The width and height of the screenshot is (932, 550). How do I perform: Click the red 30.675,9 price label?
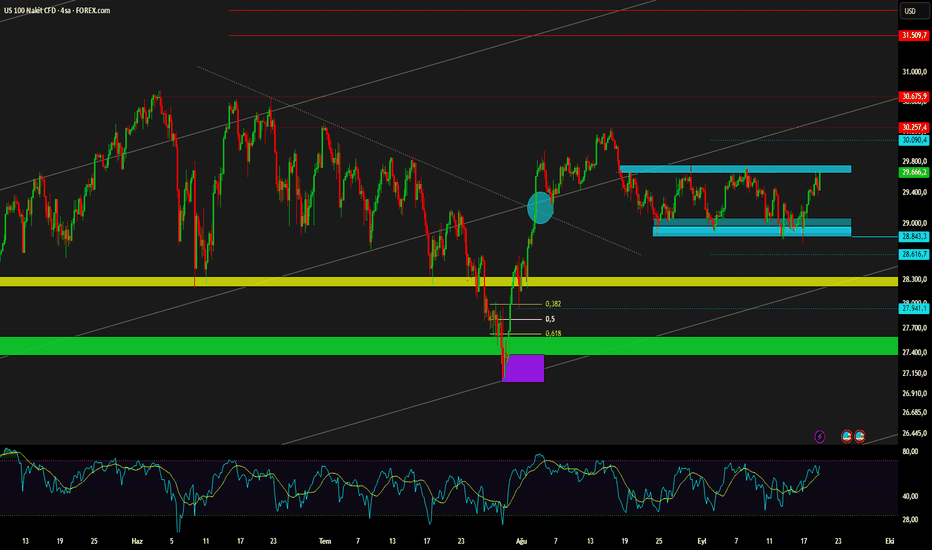click(x=914, y=96)
